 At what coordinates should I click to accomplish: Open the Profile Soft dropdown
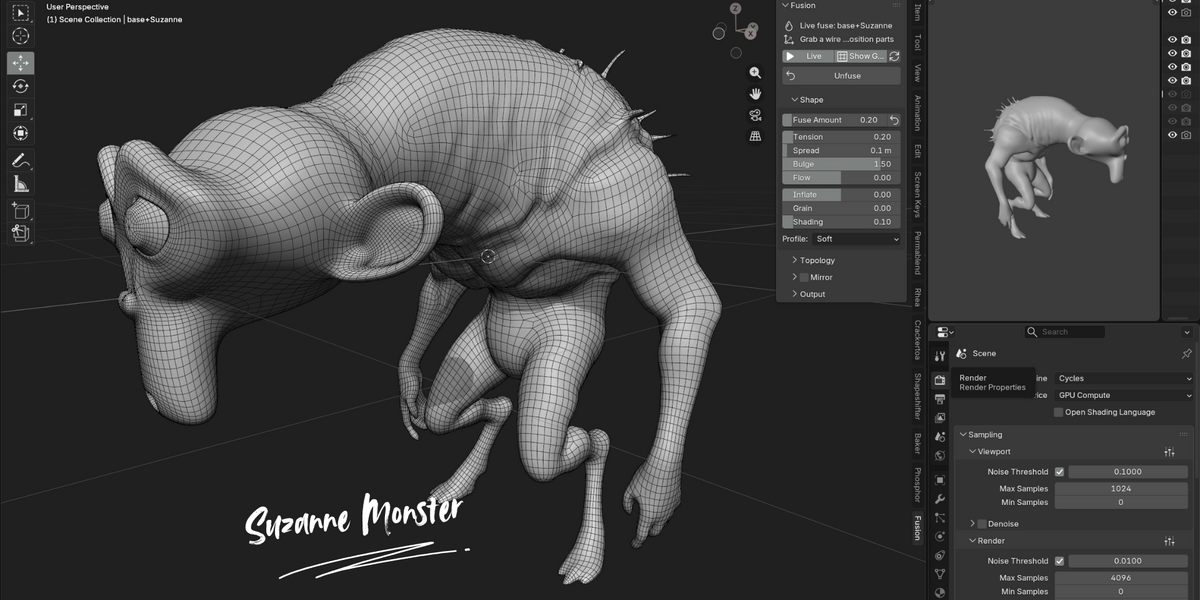[857, 239]
